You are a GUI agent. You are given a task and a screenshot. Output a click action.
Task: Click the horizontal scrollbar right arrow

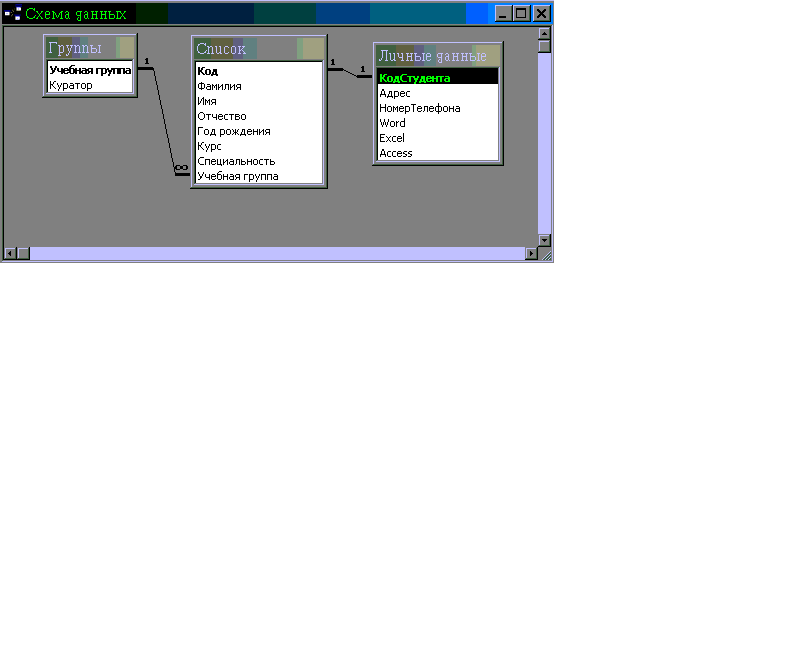coord(531,253)
